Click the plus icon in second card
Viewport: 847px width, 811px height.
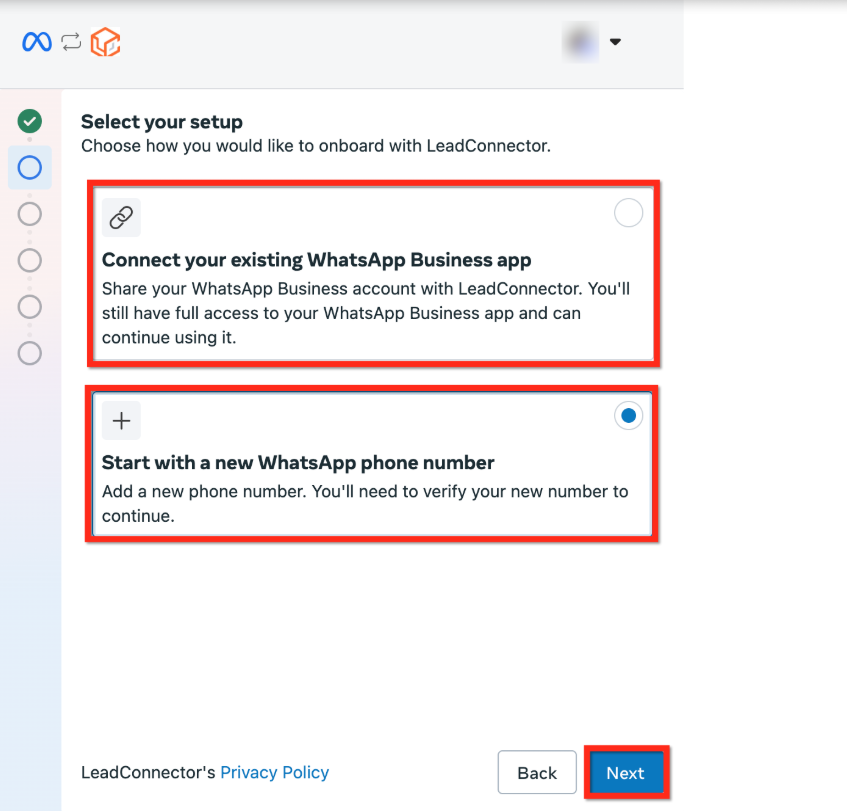122,420
